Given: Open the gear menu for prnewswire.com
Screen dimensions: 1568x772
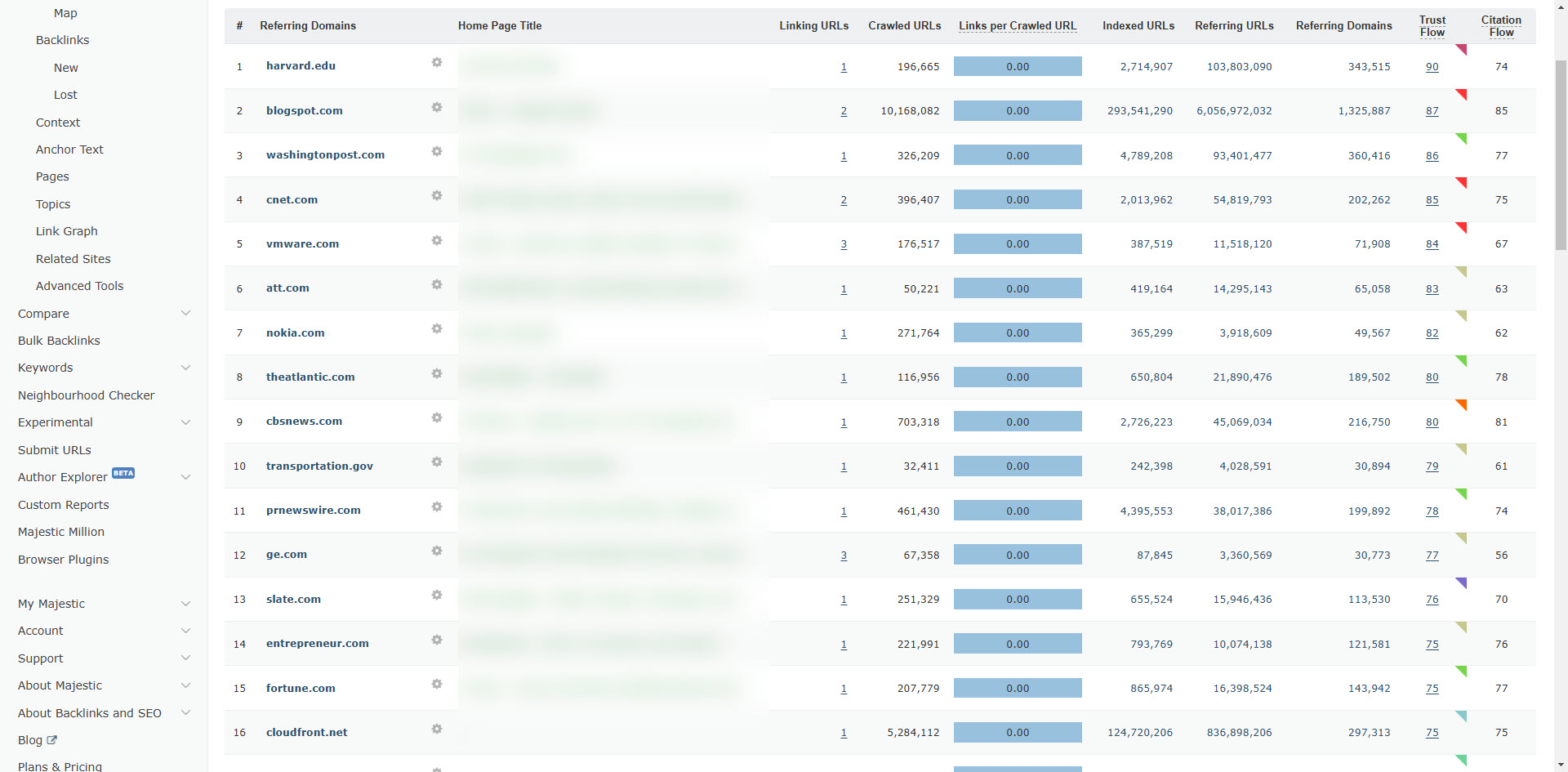Looking at the screenshot, I should coord(437,506).
